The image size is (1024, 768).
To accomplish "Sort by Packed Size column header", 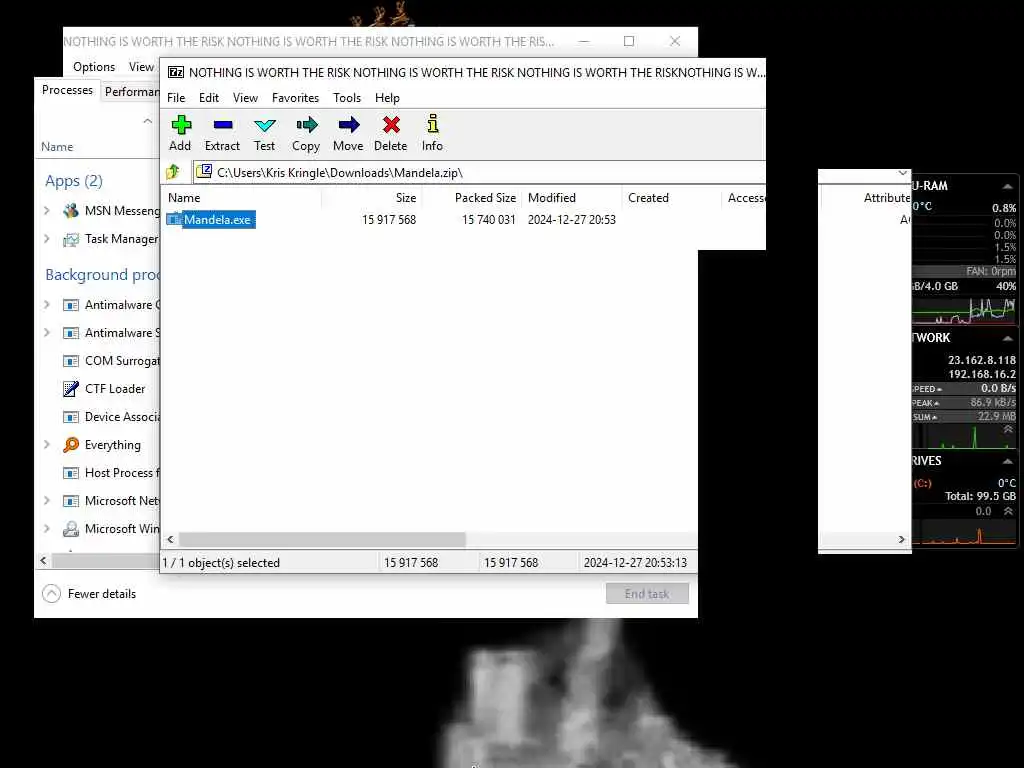I will click(472, 198).
